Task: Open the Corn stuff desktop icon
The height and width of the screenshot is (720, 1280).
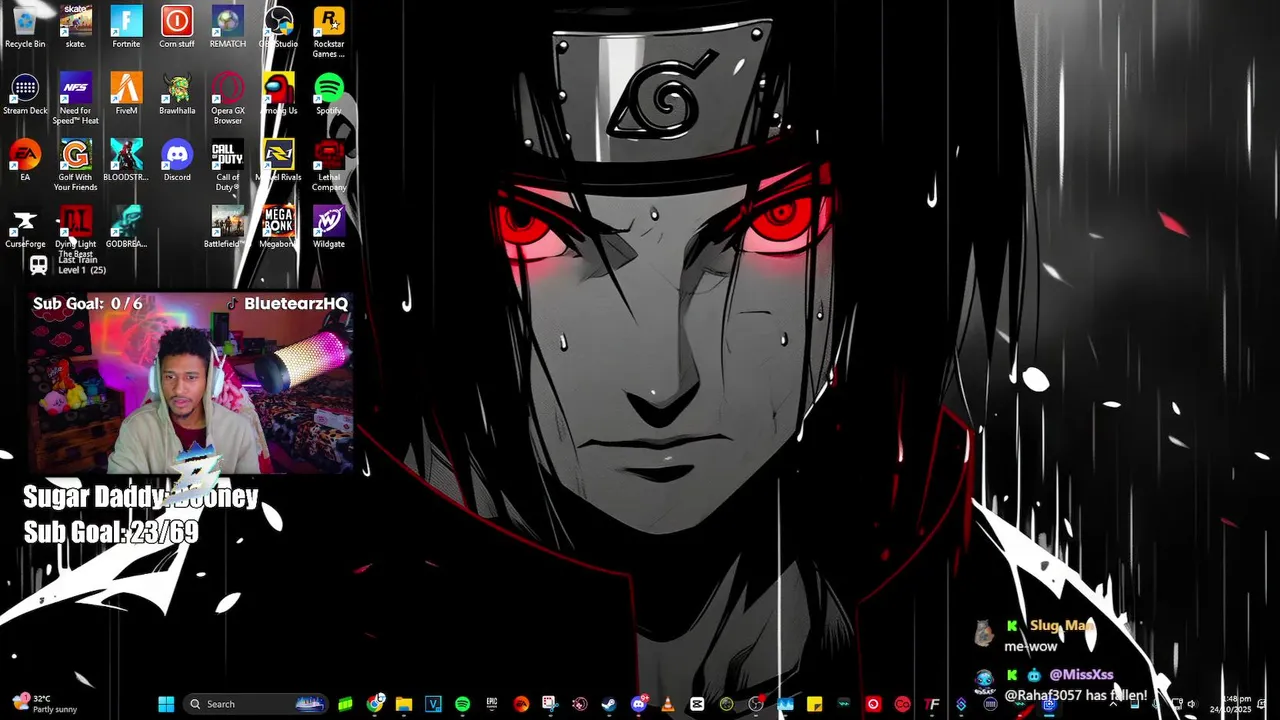Action: pyautogui.click(x=177, y=28)
